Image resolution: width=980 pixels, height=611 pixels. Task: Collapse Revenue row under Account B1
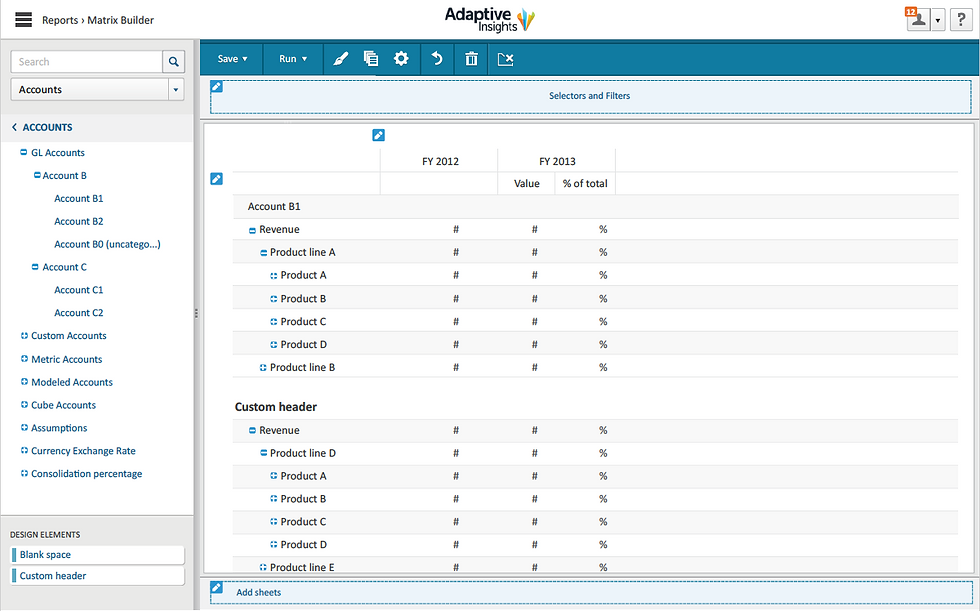coord(252,230)
